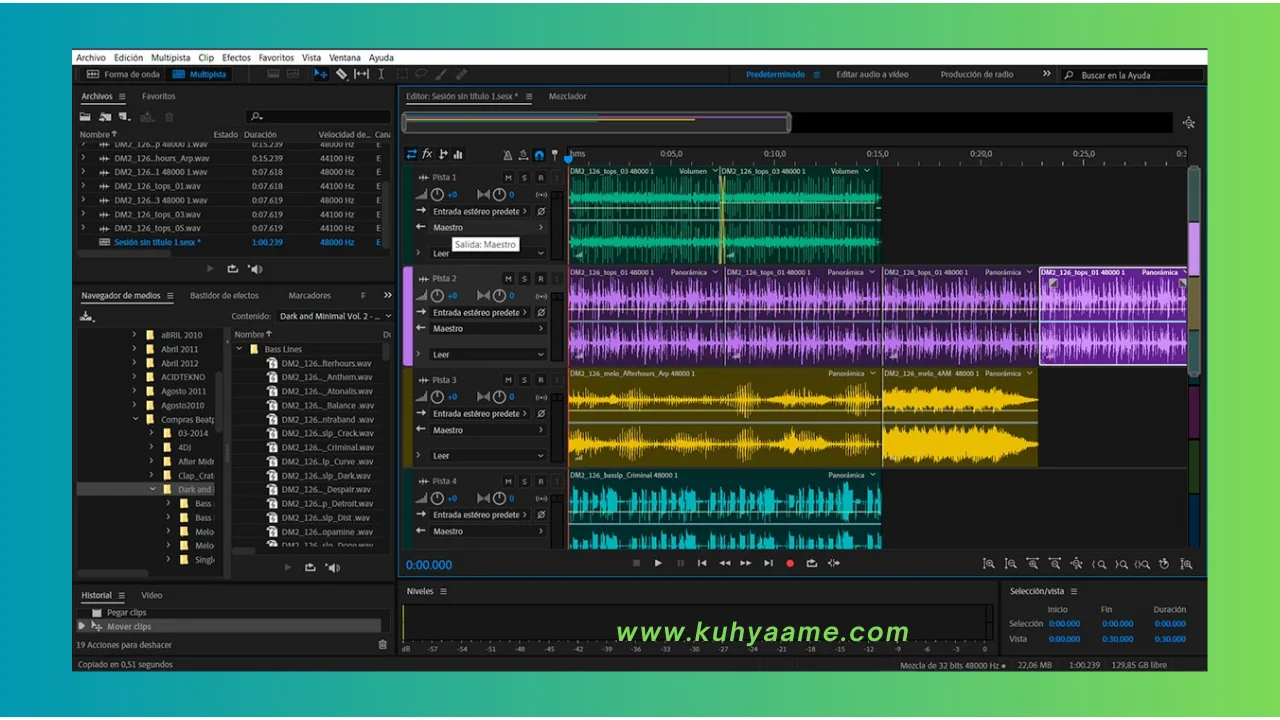Toggle Skip Selection in the transport bar
The height and width of the screenshot is (720, 1280).
click(834, 563)
